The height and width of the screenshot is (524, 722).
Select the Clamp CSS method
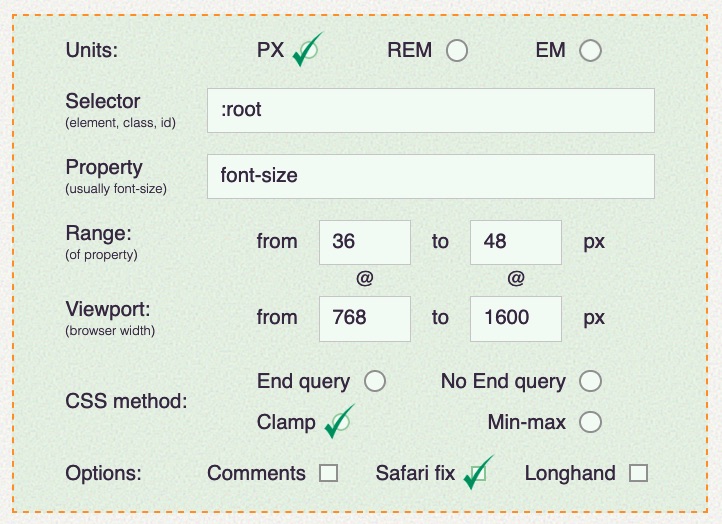[340, 422]
